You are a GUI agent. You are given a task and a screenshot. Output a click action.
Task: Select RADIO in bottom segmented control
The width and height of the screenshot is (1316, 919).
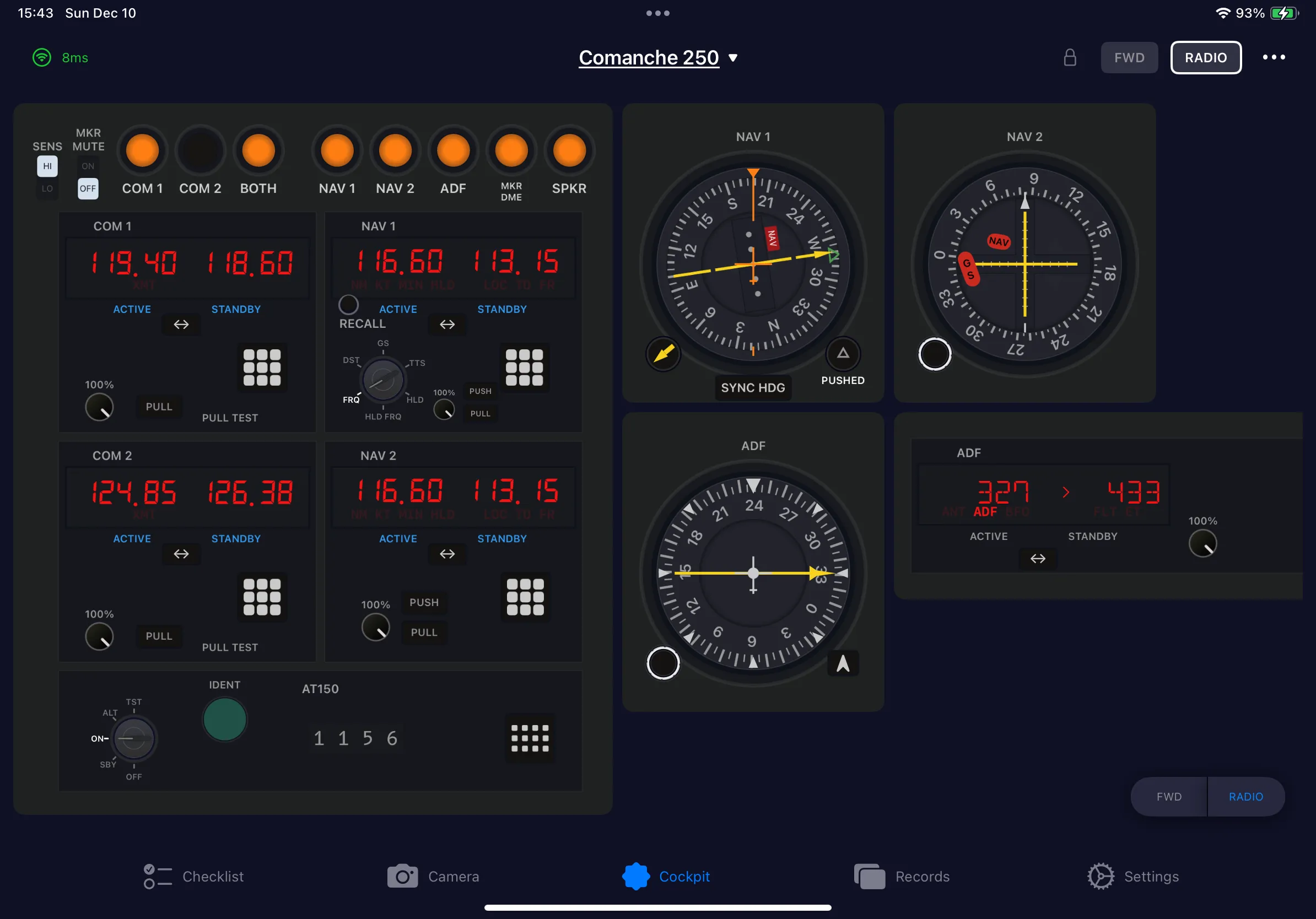click(x=1245, y=796)
